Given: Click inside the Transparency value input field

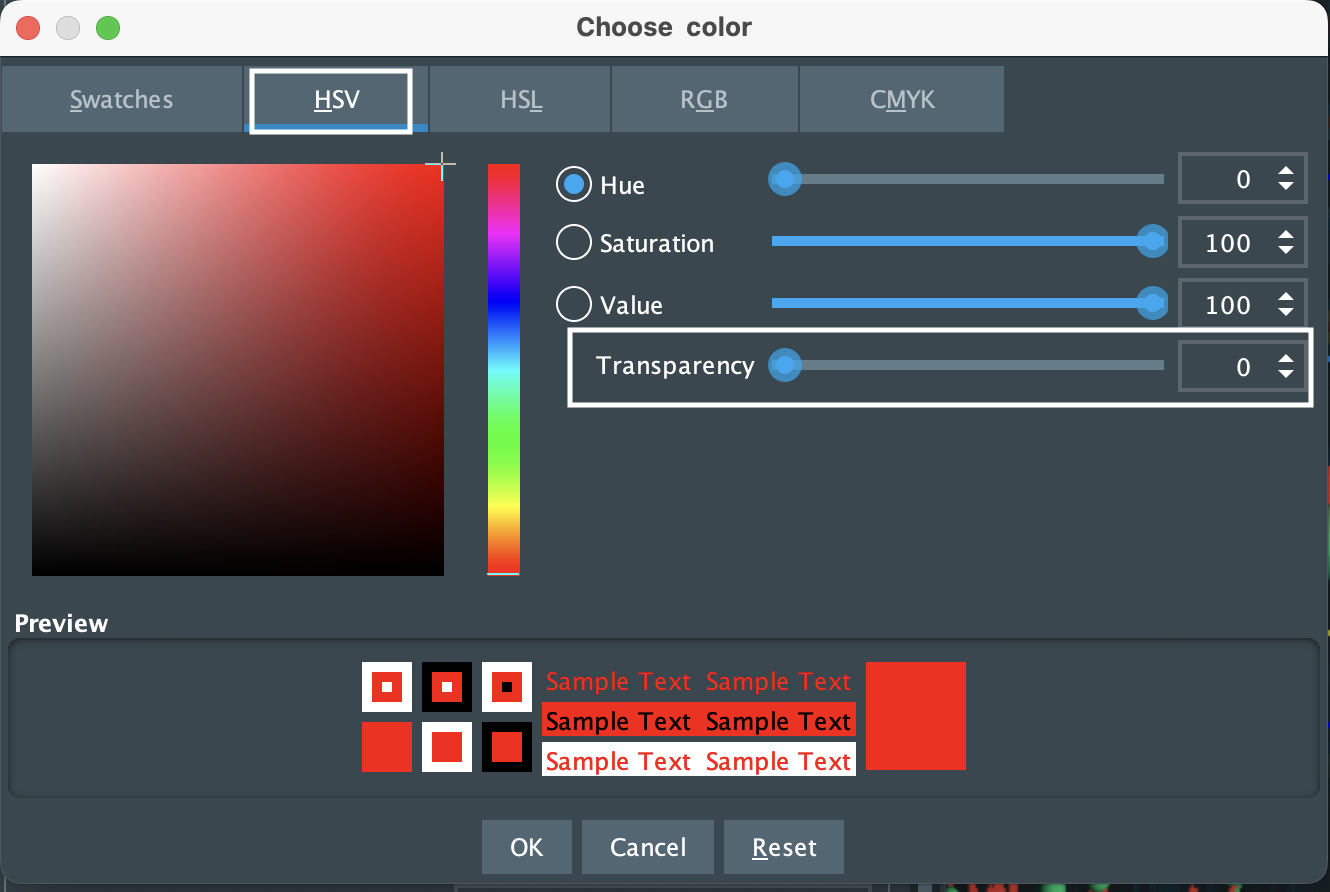Looking at the screenshot, I should coord(1235,365).
